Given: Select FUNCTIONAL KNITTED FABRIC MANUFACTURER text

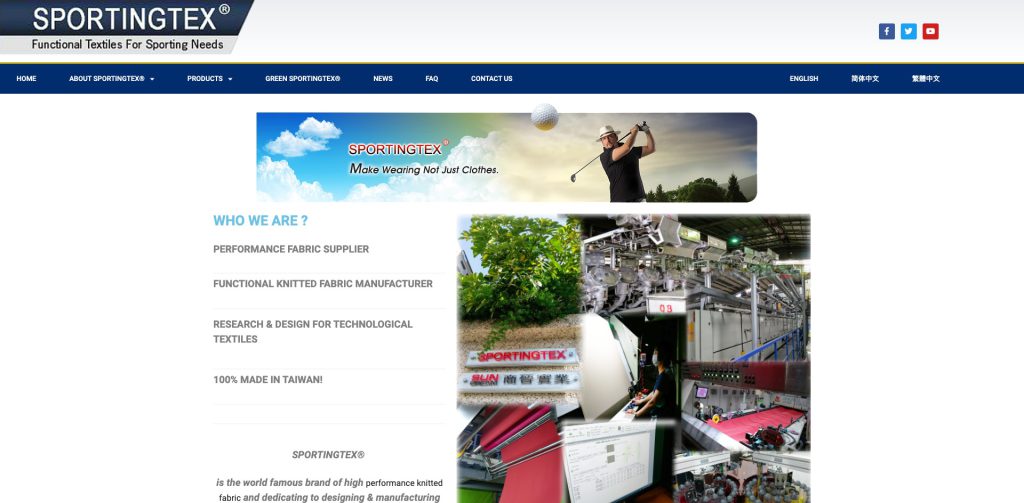Looking at the screenshot, I should [x=323, y=284].
